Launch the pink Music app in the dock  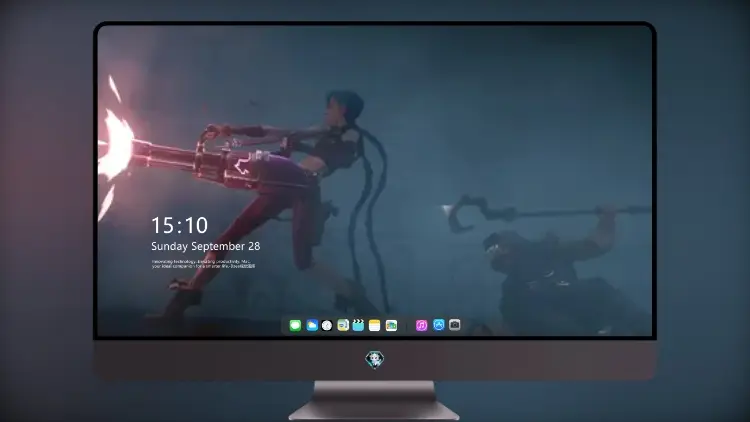click(x=421, y=325)
